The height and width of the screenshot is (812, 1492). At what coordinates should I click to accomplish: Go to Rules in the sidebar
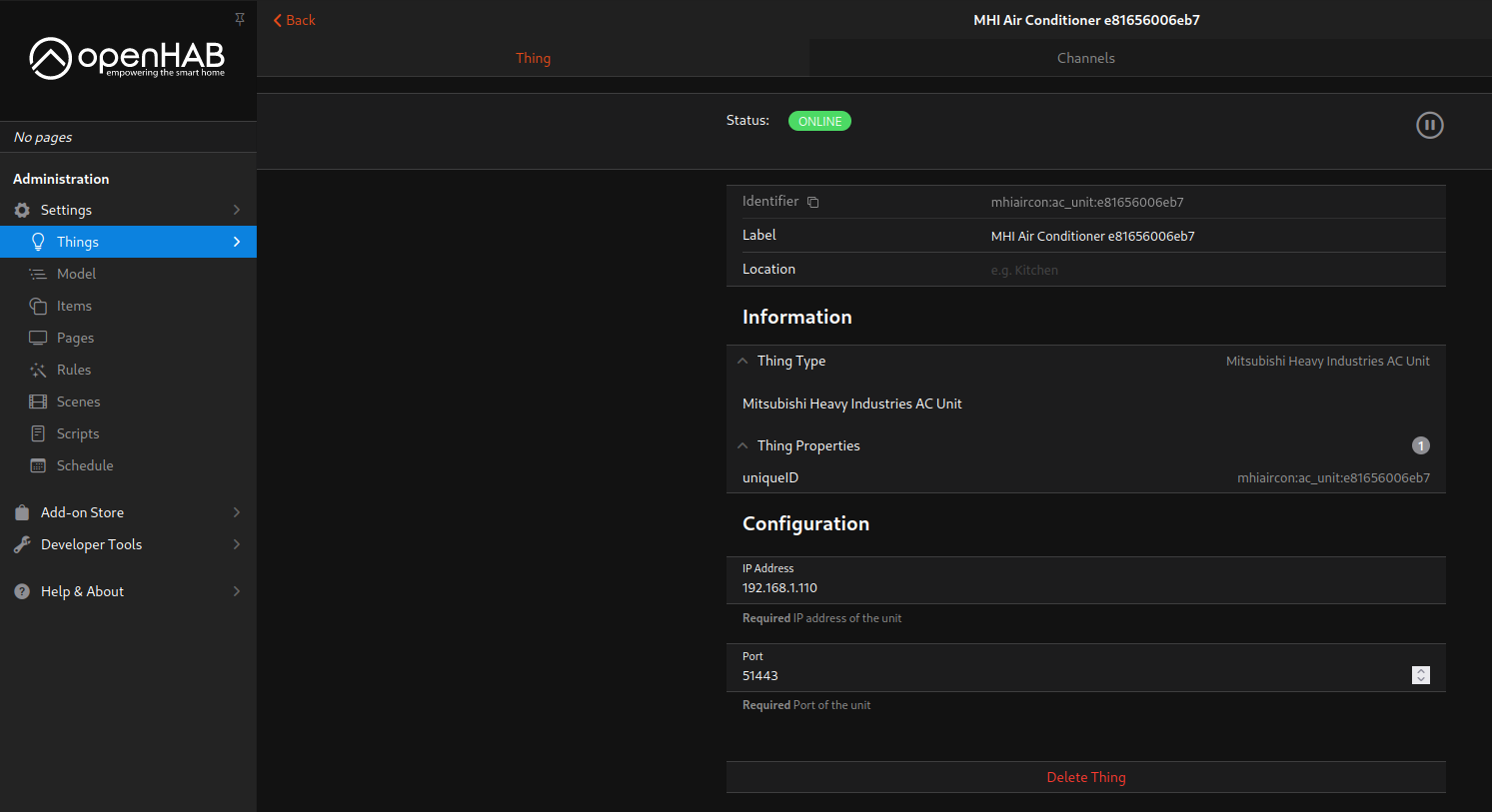click(x=74, y=370)
